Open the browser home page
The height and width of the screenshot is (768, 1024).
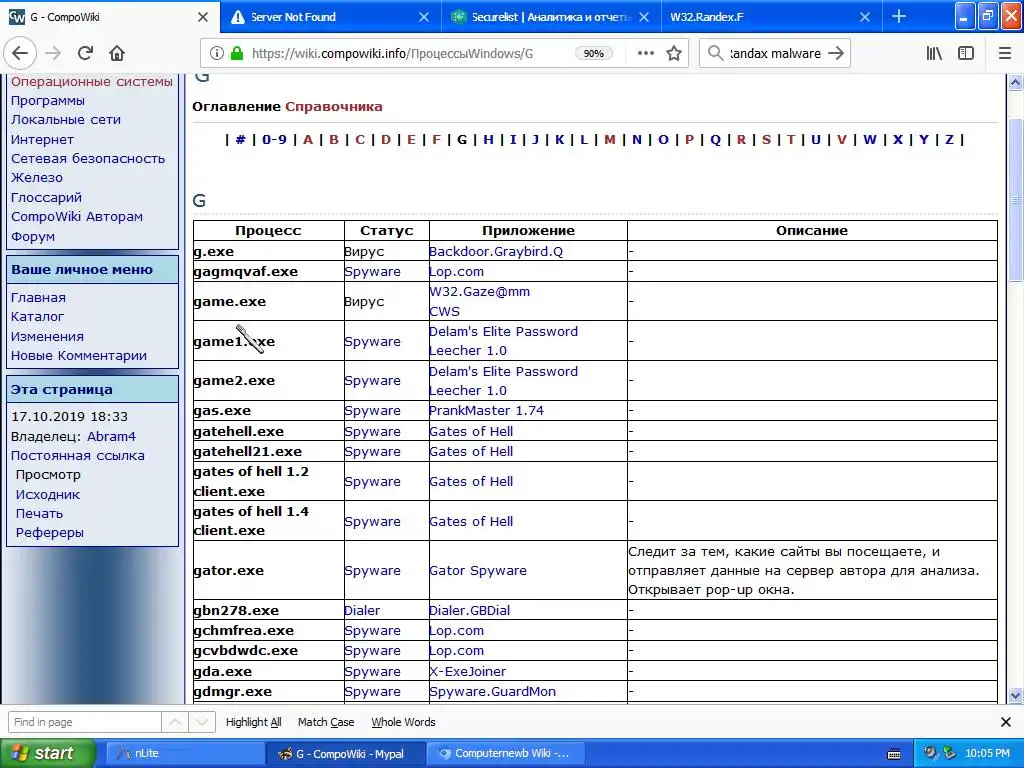[117, 54]
